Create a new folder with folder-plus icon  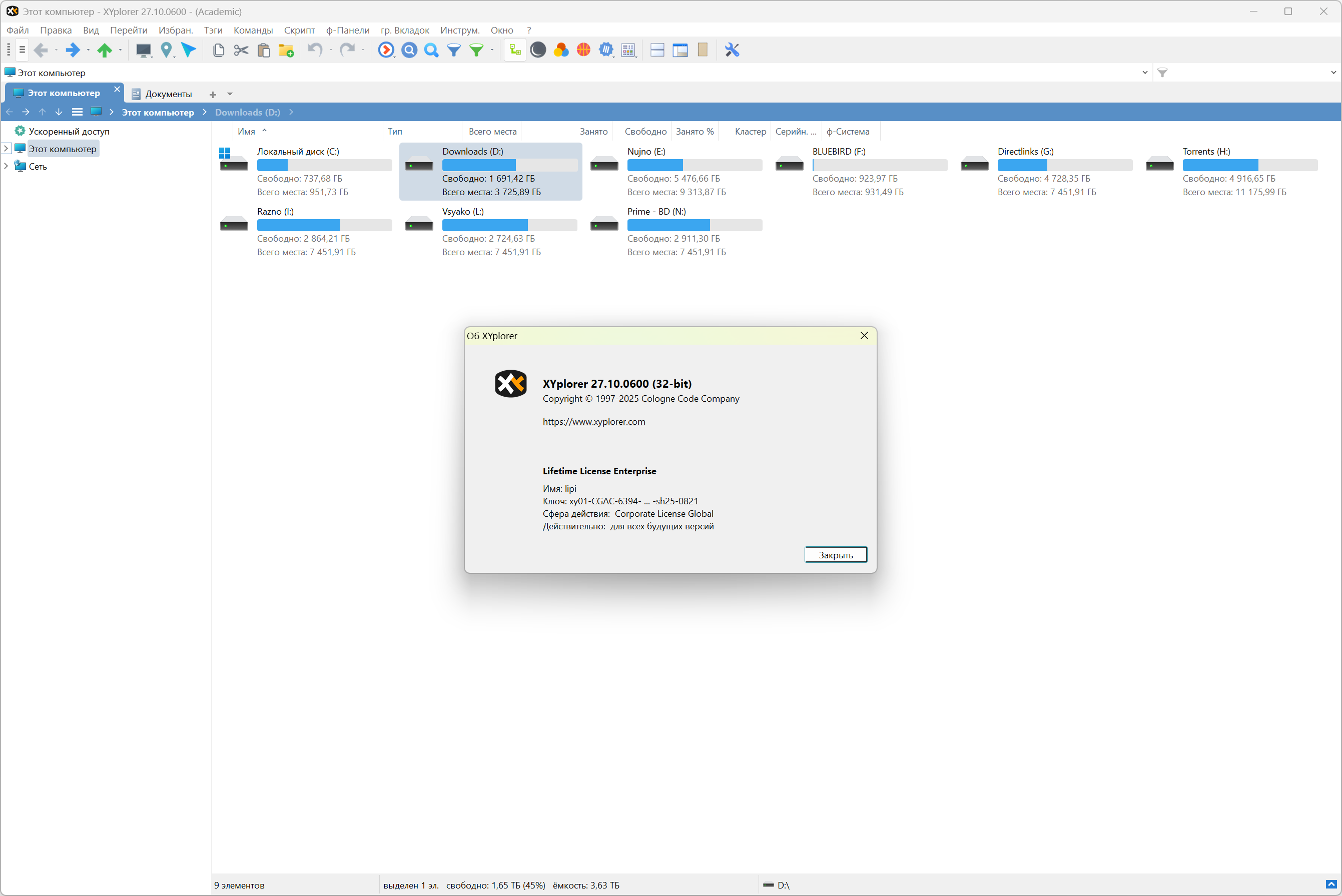[x=286, y=51]
